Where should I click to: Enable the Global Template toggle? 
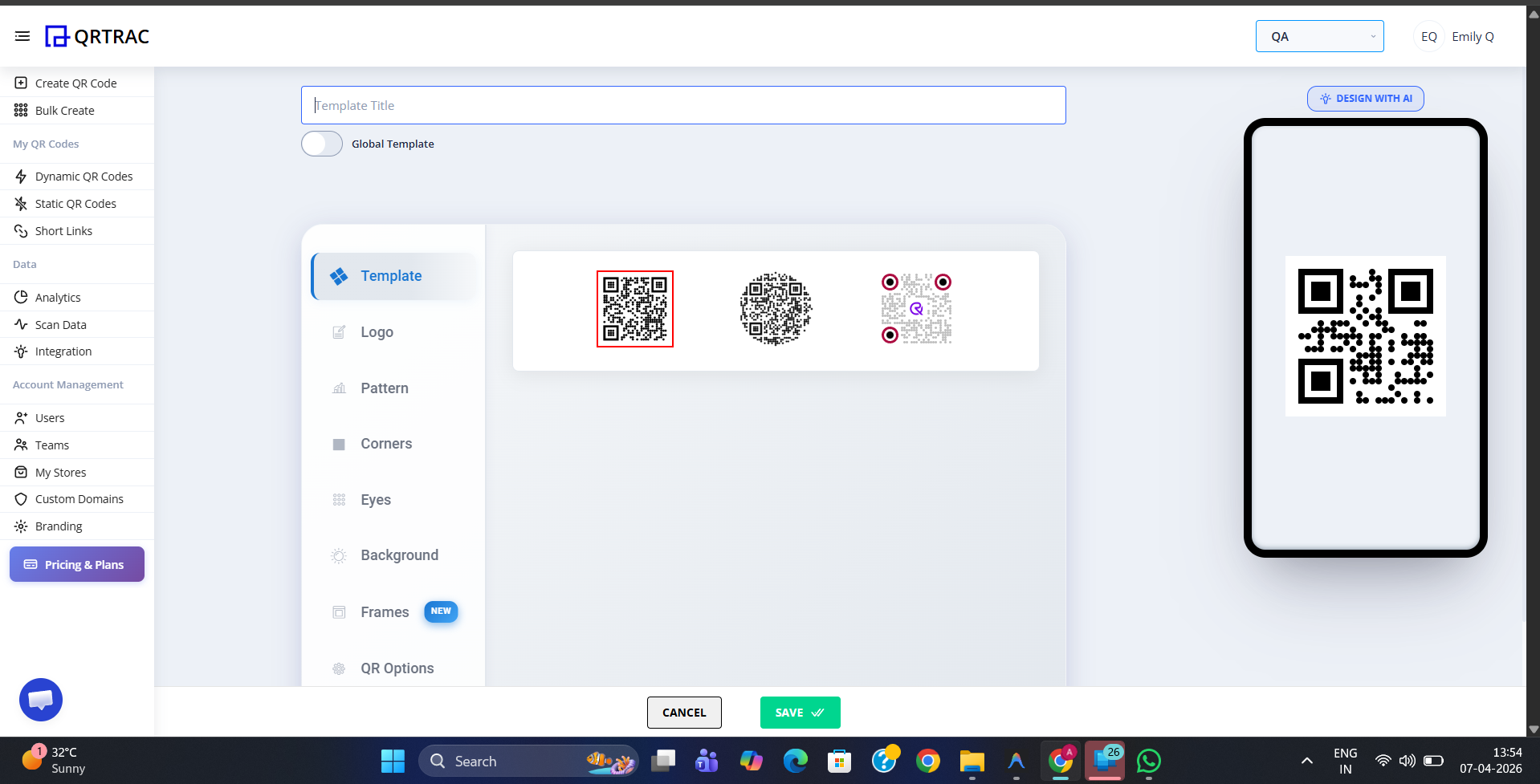pyautogui.click(x=321, y=144)
